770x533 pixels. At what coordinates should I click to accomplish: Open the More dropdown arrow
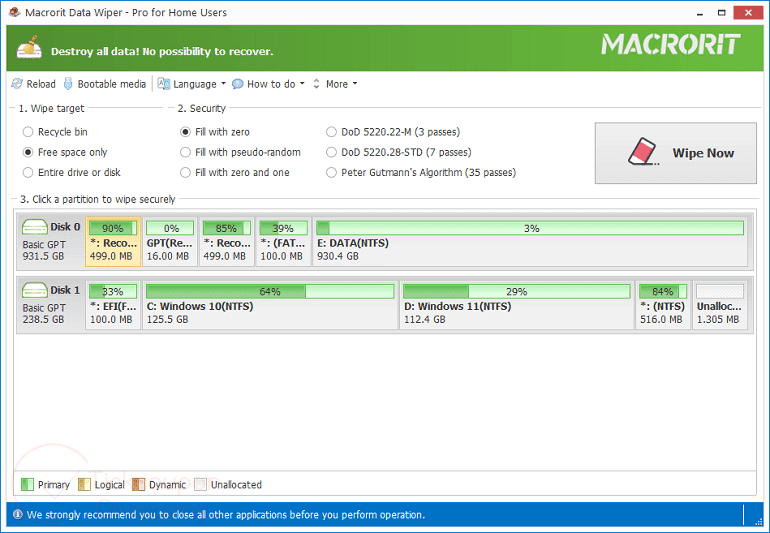coord(355,84)
